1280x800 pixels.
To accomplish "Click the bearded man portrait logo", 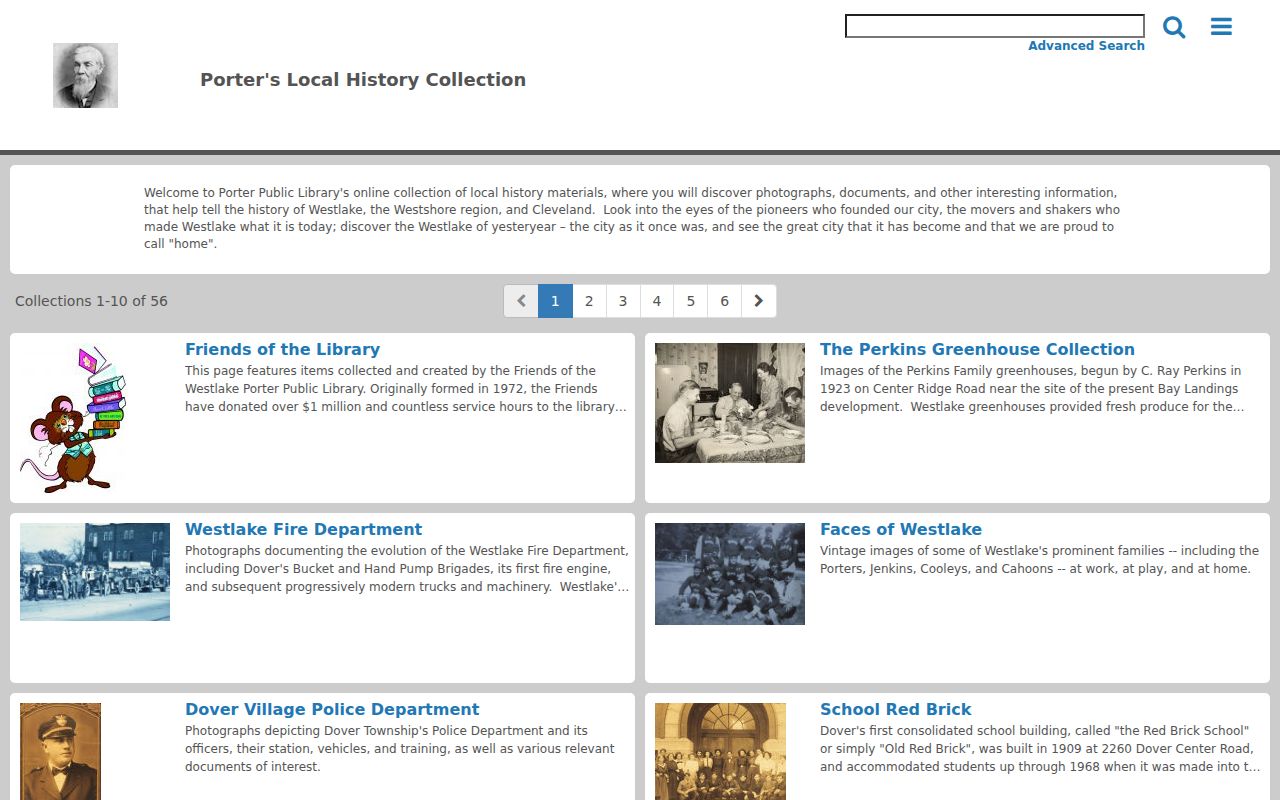I will pos(85,75).
